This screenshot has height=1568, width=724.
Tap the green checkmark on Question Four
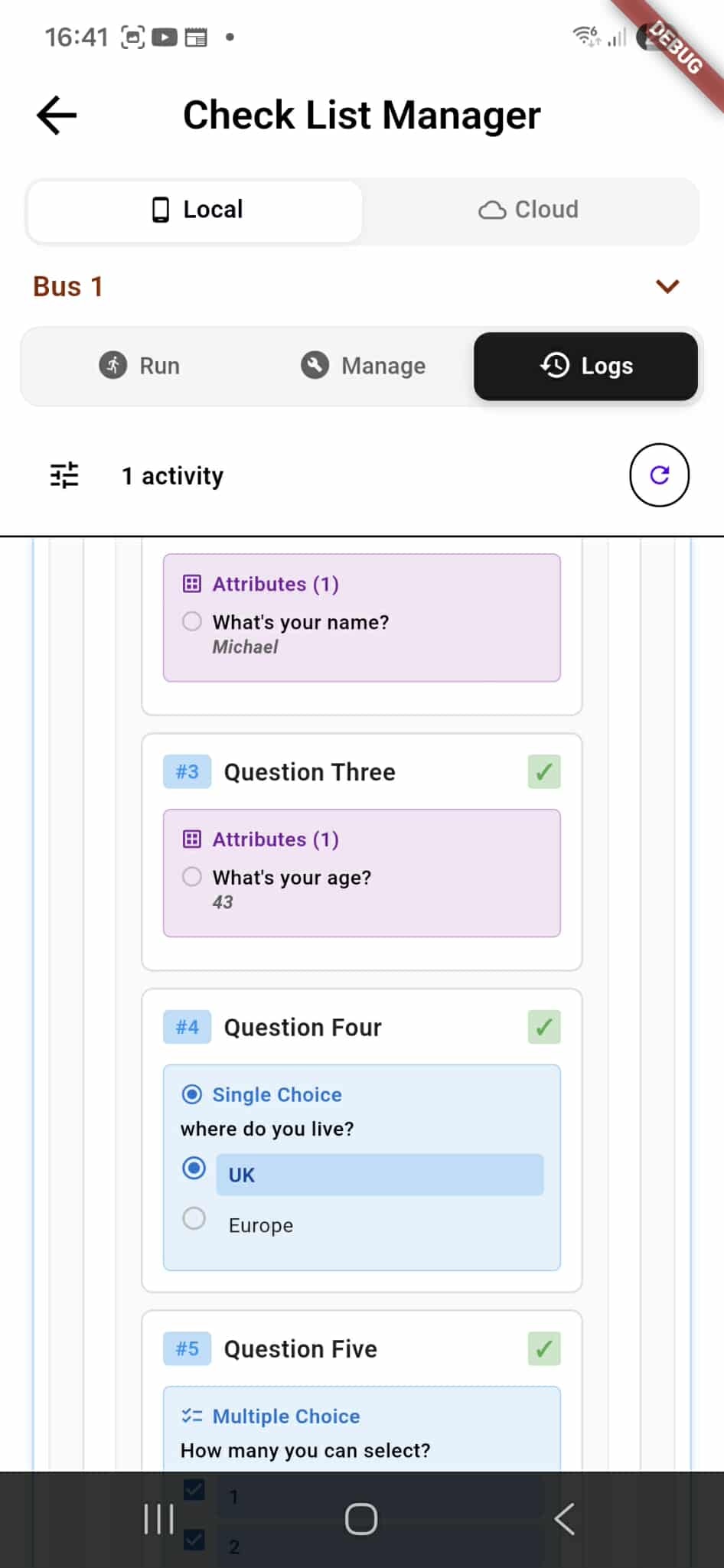pyautogui.click(x=543, y=1026)
